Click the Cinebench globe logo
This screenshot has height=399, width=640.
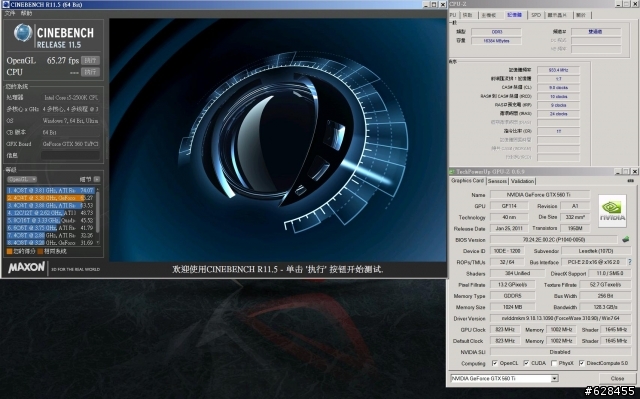(23, 33)
